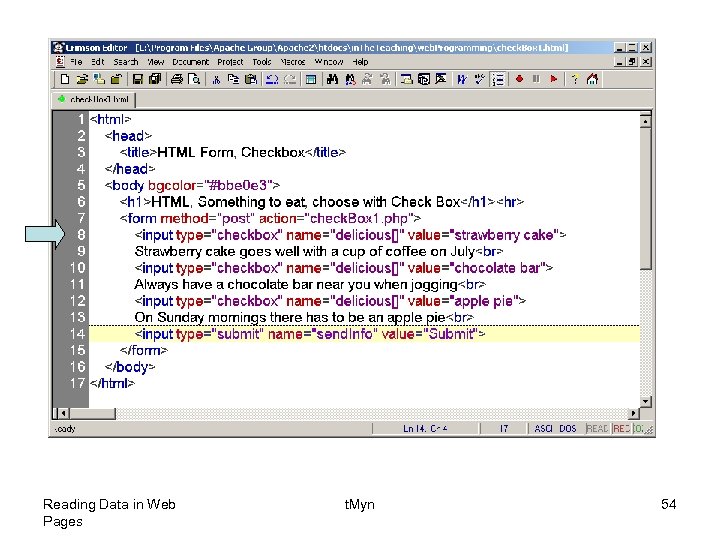This screenshot has width=720, height=540.
Task: Click the horizontal scrollbar right arrow
Action: 634,413
